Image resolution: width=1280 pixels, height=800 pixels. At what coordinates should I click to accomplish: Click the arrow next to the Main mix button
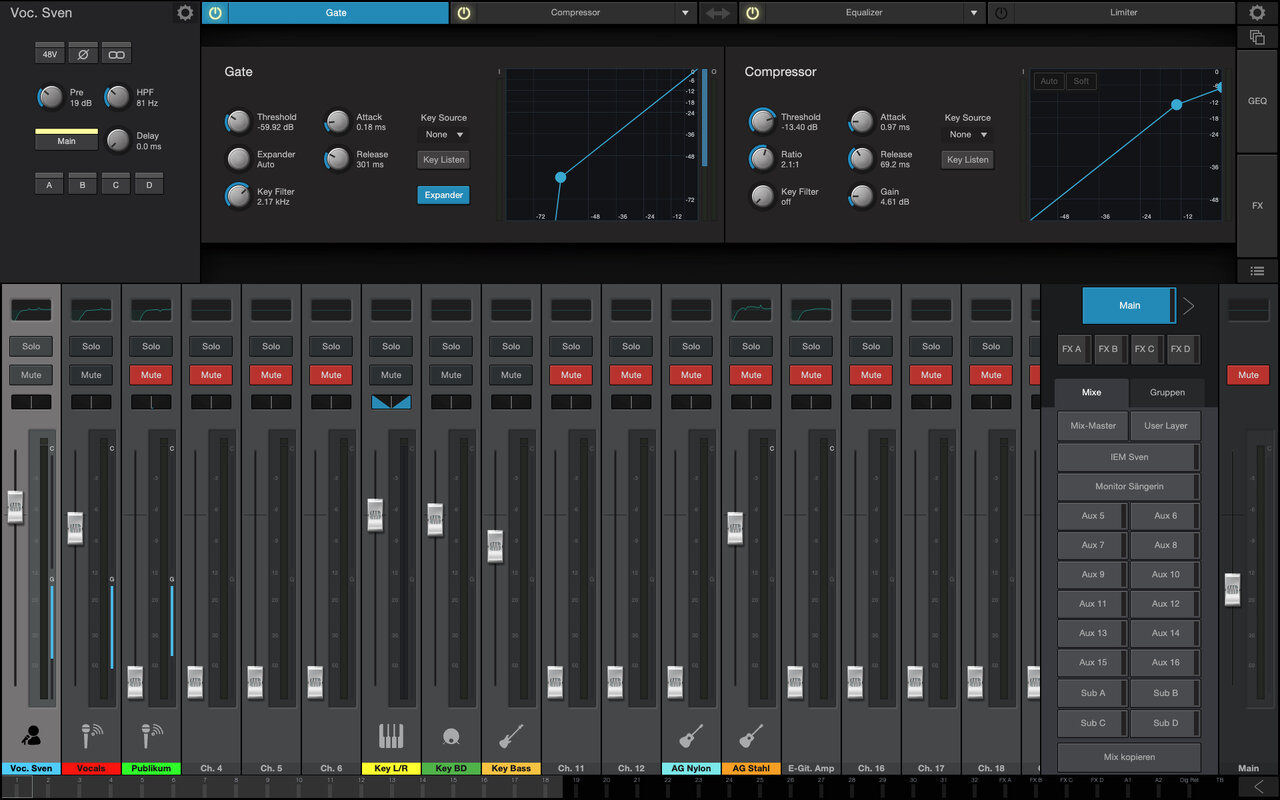(x=1188, y=306)
